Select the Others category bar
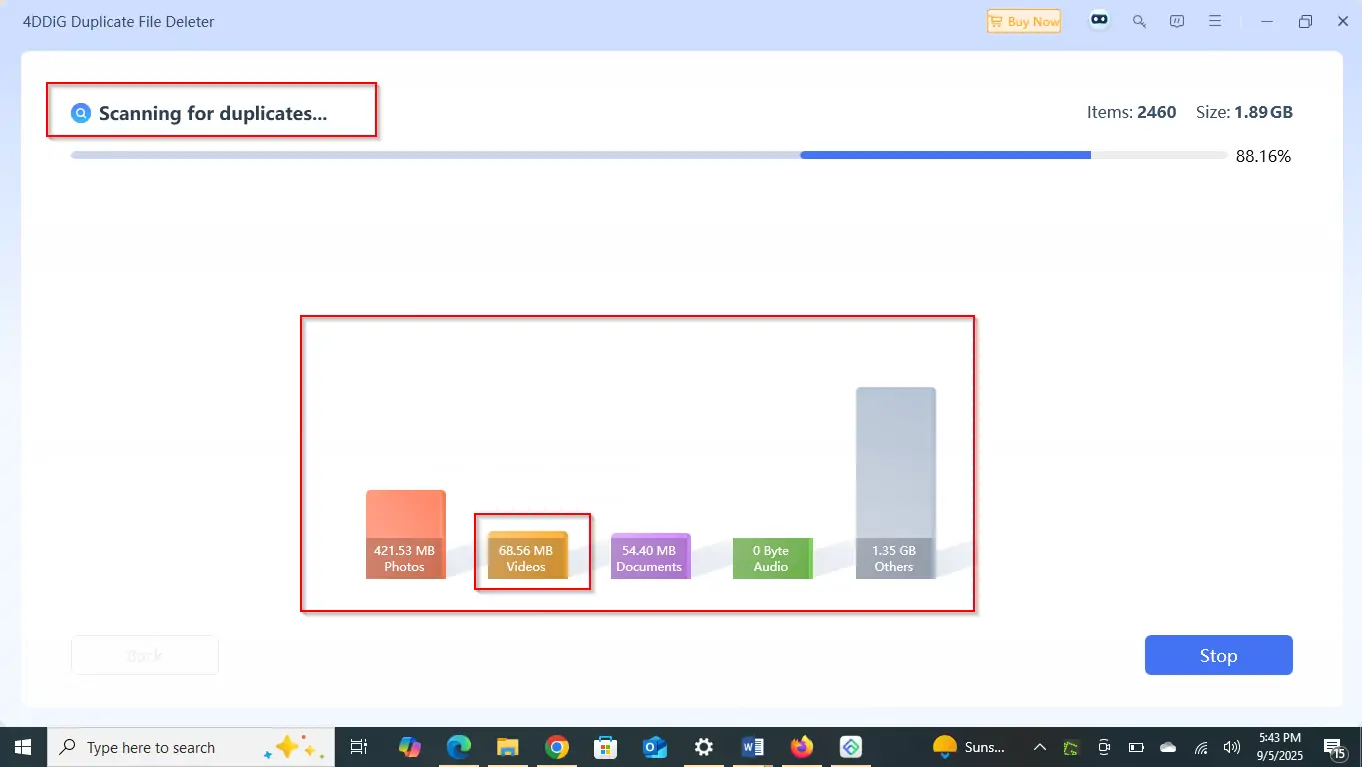Viewport: 1362px width, 767px height. click(x=895, y=483)
